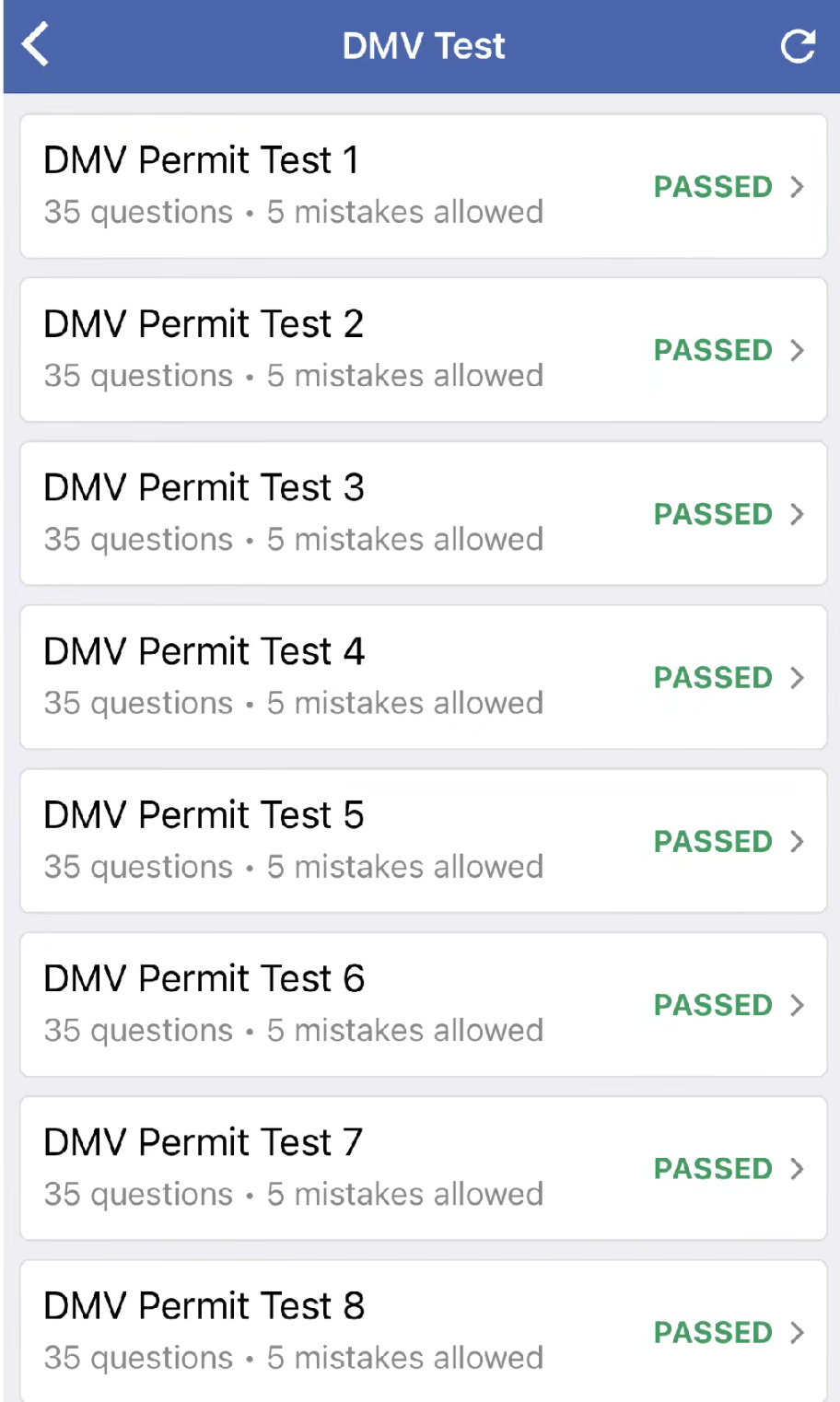
Task: Click PASSED status on Test 3
Action: coord(713,514)
